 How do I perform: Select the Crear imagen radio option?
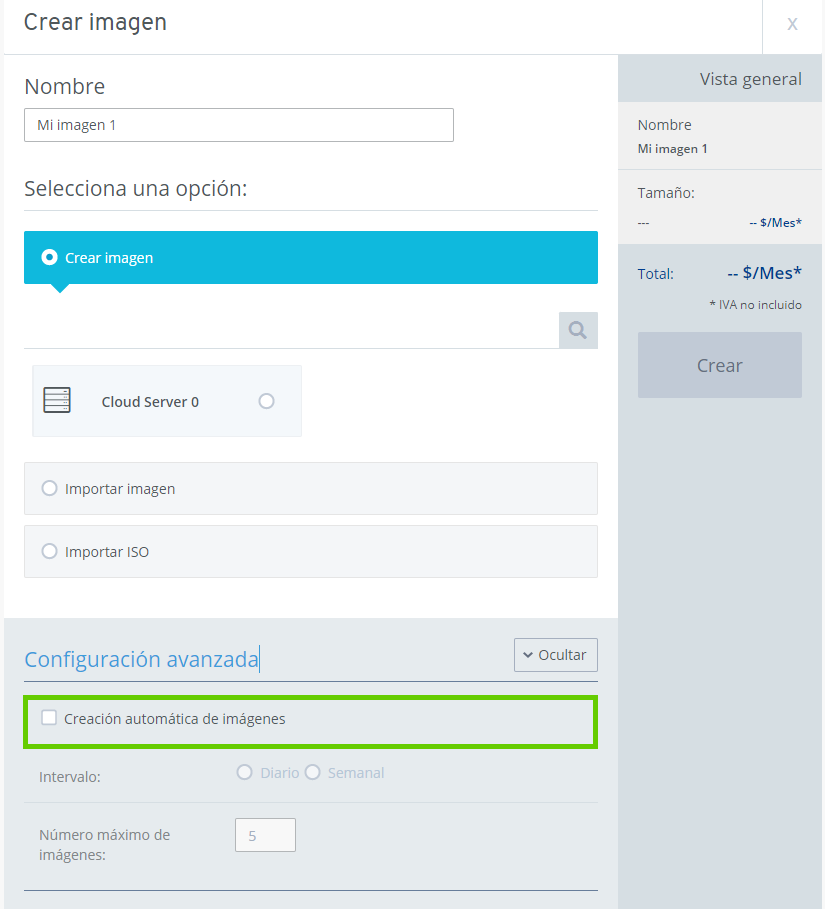click(x=49, y=257)
